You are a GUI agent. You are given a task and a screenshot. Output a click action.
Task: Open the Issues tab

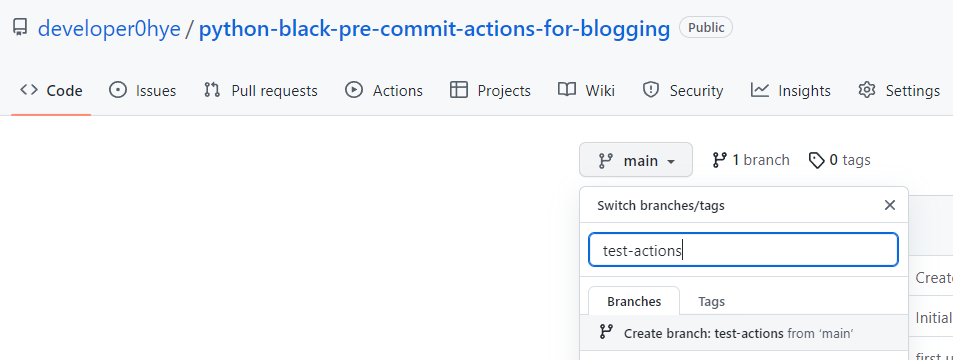pos(142,91)
